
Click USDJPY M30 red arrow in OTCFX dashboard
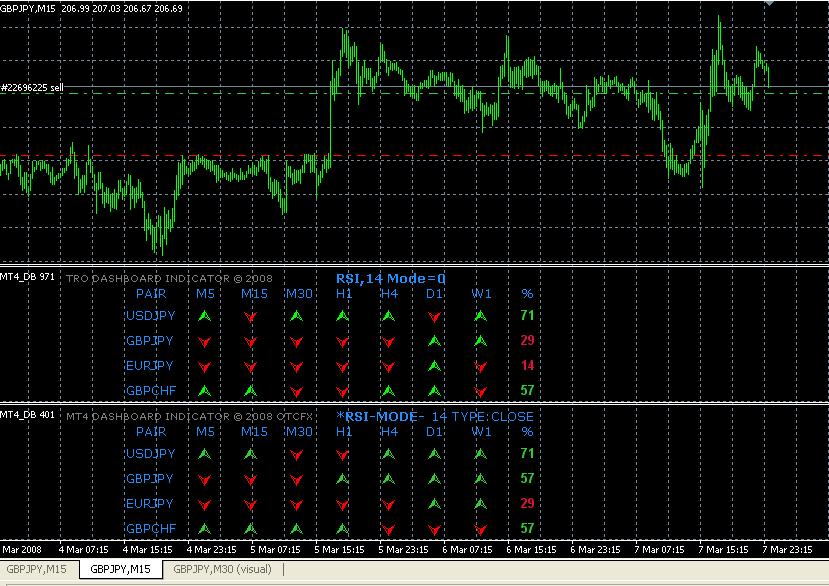pos(297,455)
